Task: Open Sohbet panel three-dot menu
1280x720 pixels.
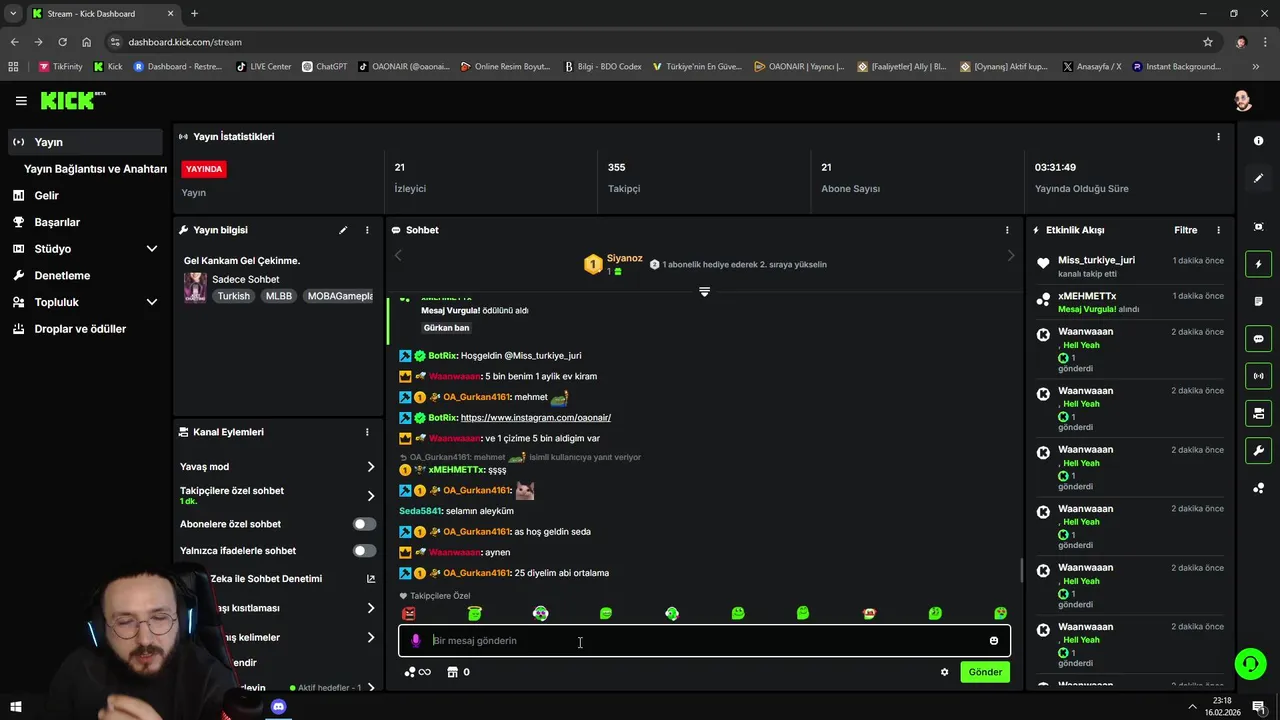Action: (1007, 230)
